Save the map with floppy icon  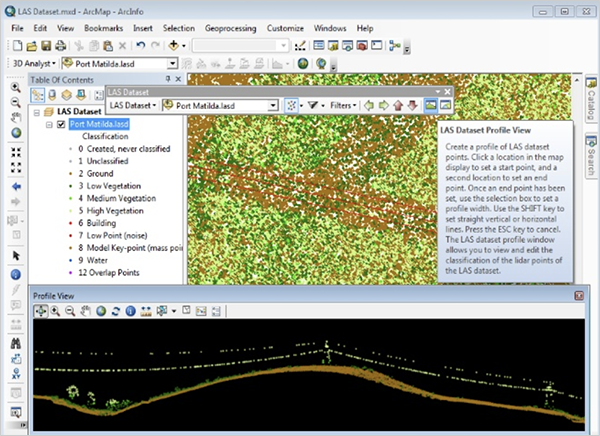46,46
